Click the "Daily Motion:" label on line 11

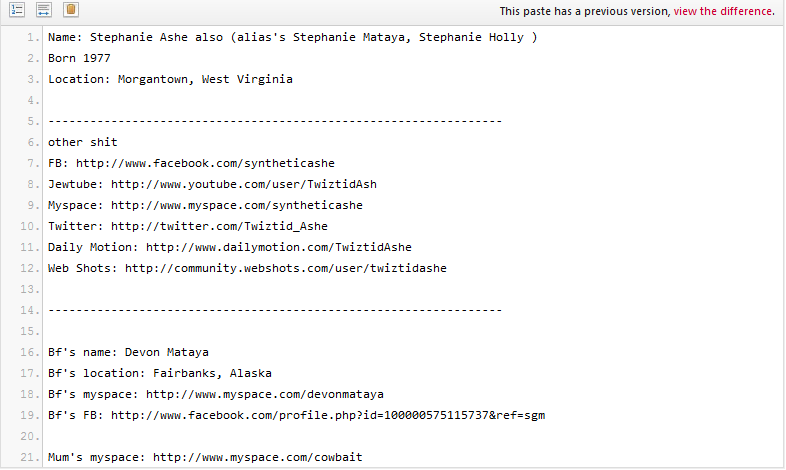[93, 247]
